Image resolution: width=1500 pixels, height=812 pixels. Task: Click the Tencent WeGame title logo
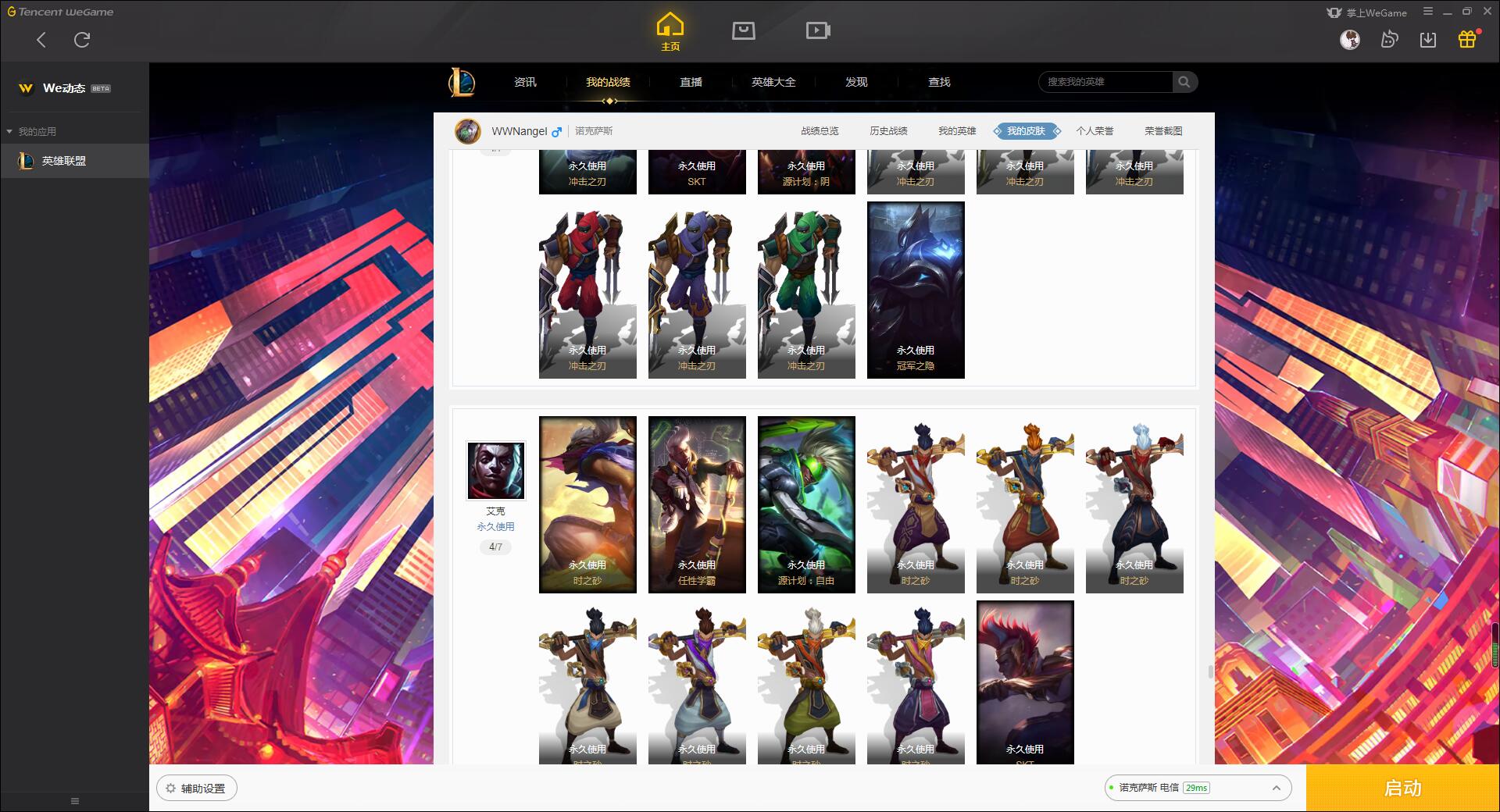60,12
